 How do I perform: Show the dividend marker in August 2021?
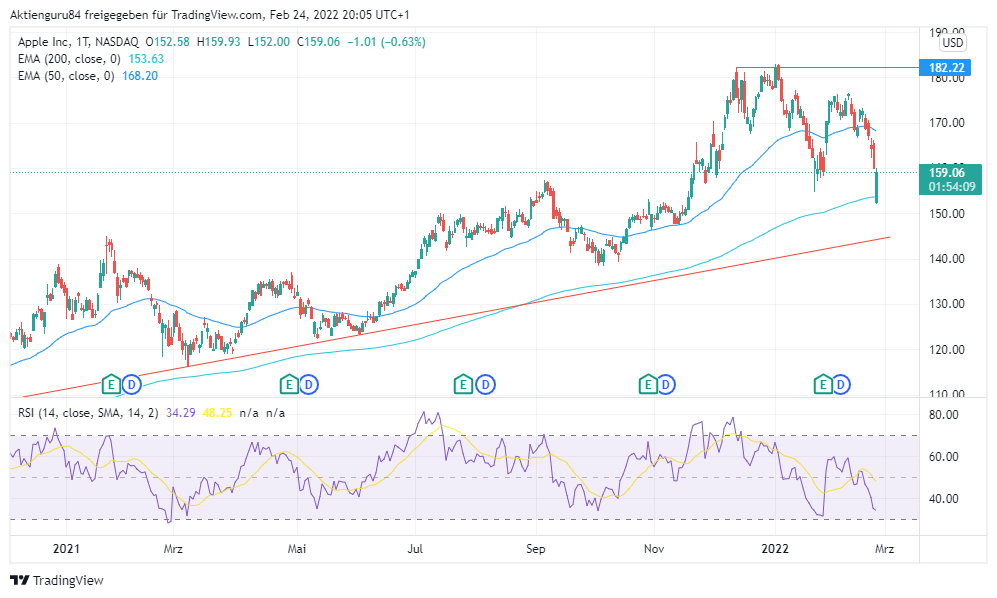point(486,384)
